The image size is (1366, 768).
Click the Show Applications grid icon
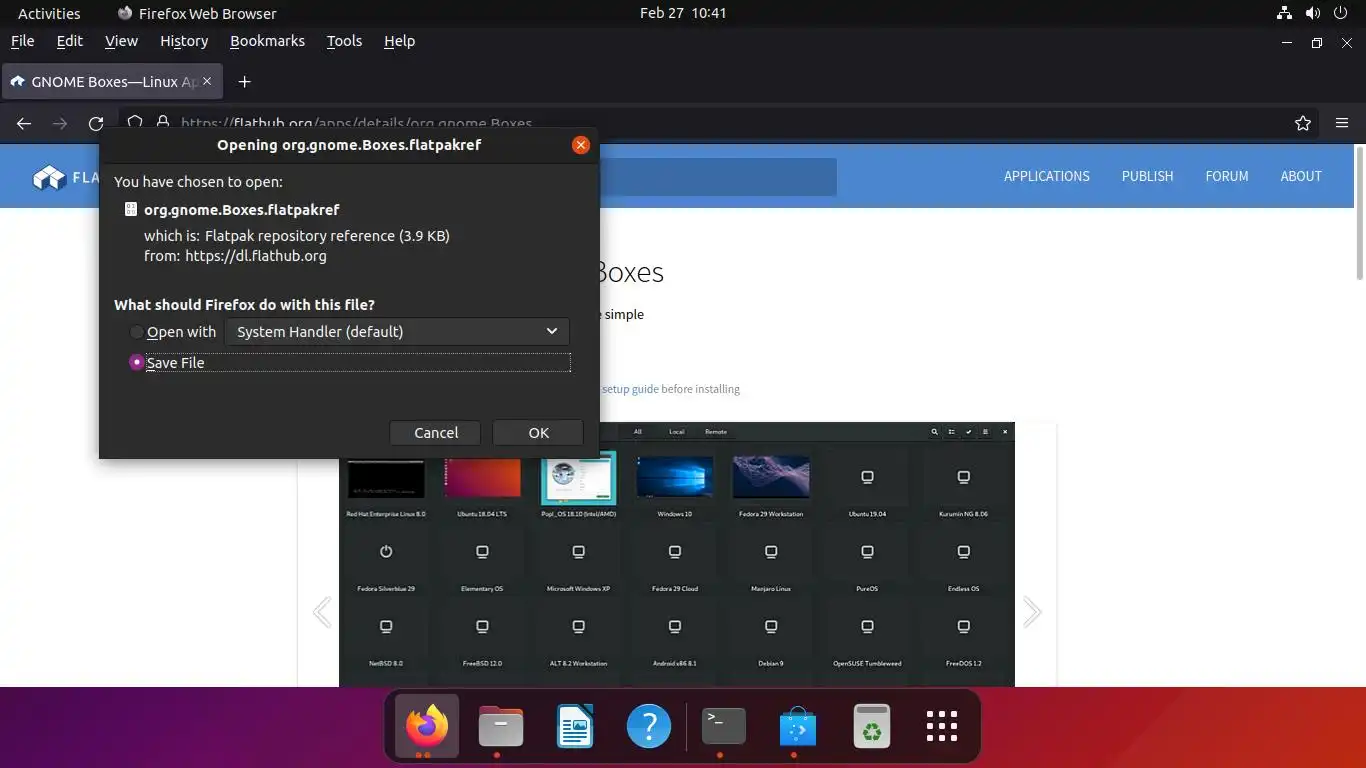(942, 726)
